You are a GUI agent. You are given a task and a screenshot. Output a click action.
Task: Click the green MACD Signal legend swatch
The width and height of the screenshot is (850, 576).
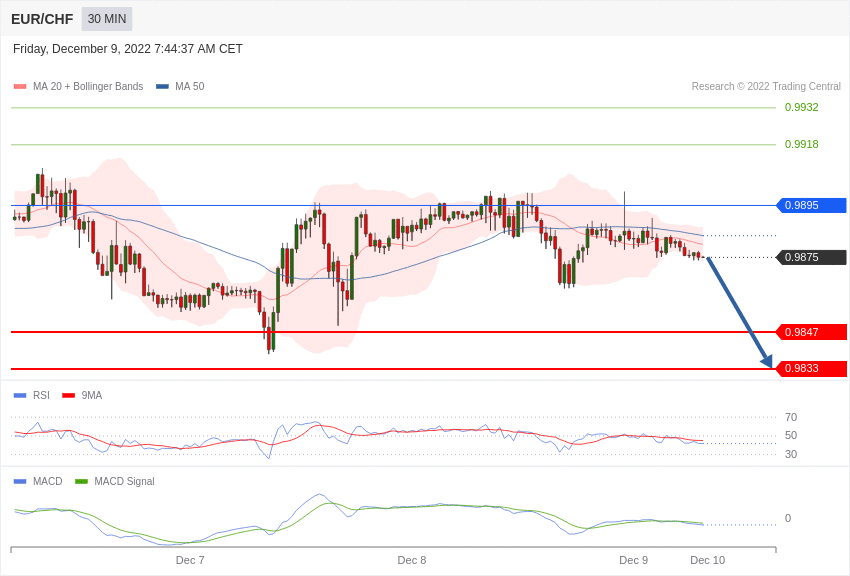[81, 482]
